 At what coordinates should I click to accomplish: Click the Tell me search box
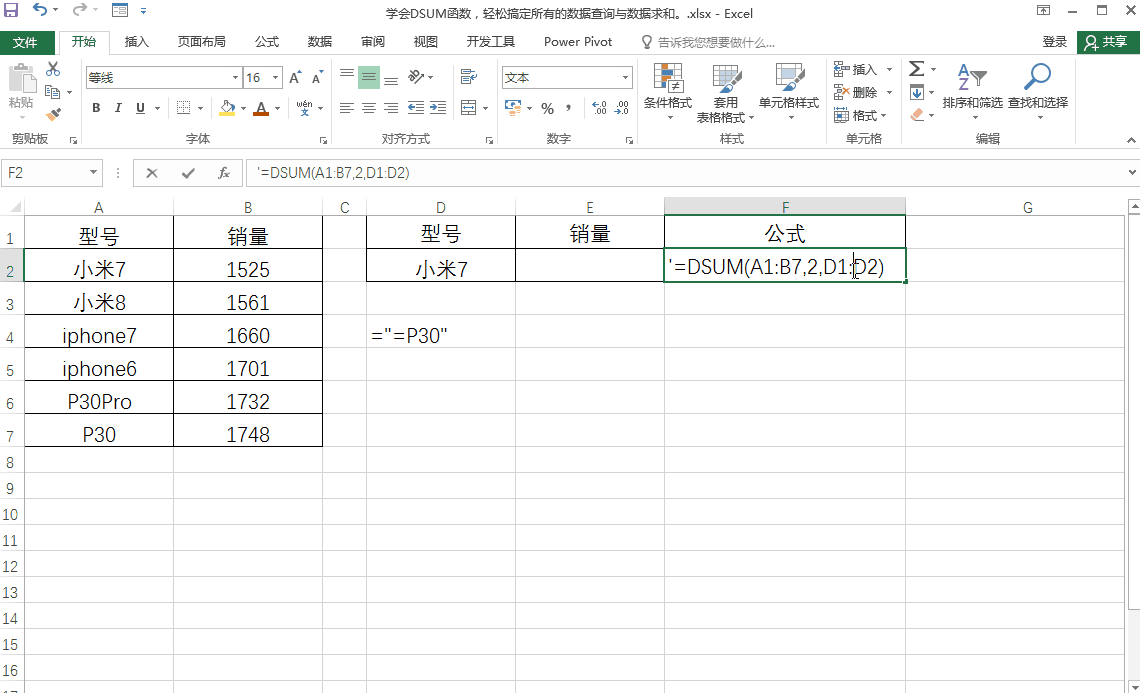coord(708,42)
